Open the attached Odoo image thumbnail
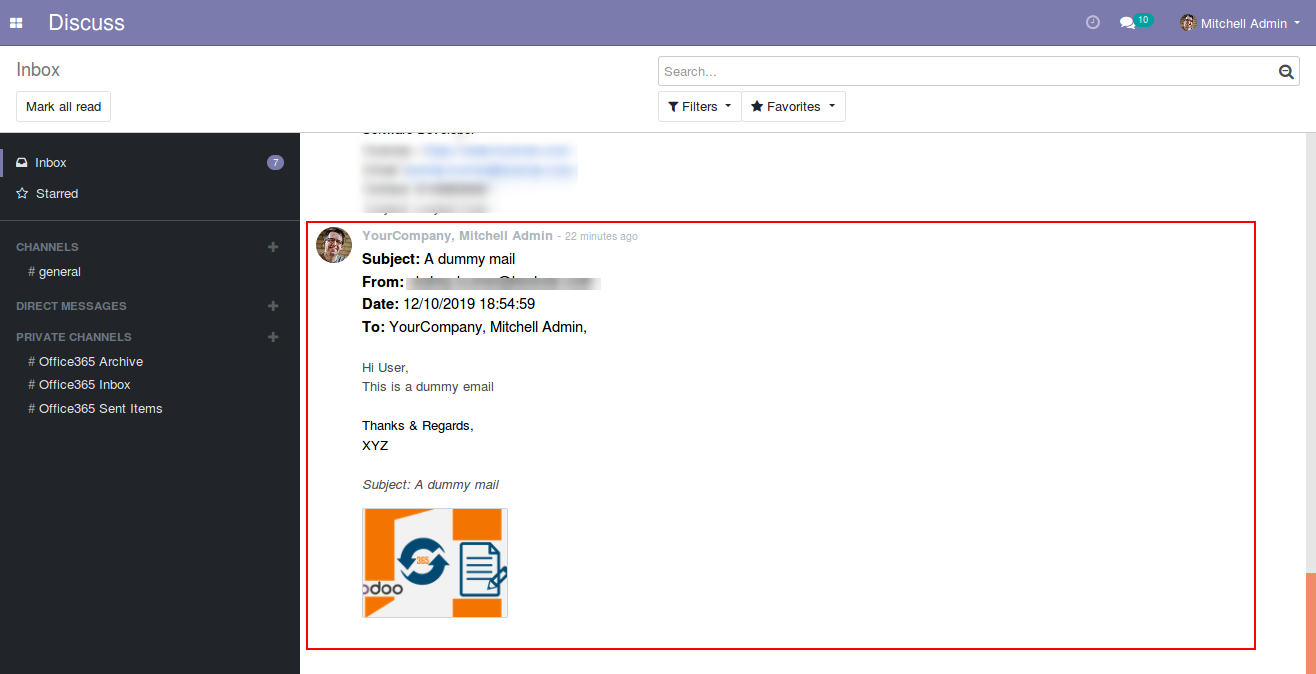This screenshot has height=674, width=1316. point(435,563)
